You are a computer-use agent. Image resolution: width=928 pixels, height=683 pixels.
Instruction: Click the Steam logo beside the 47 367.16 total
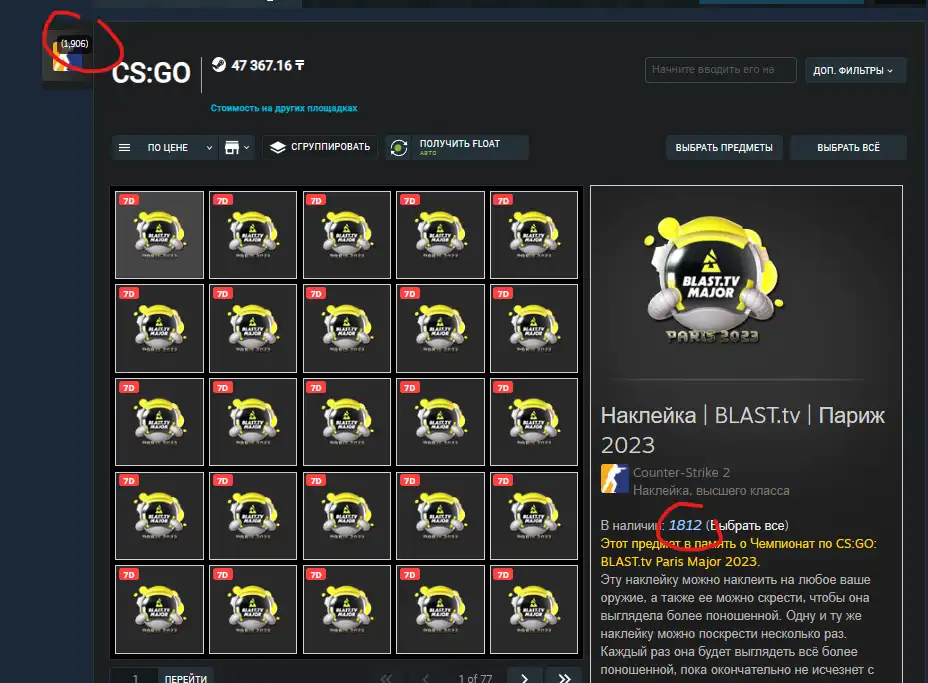[x=219, y=65]
